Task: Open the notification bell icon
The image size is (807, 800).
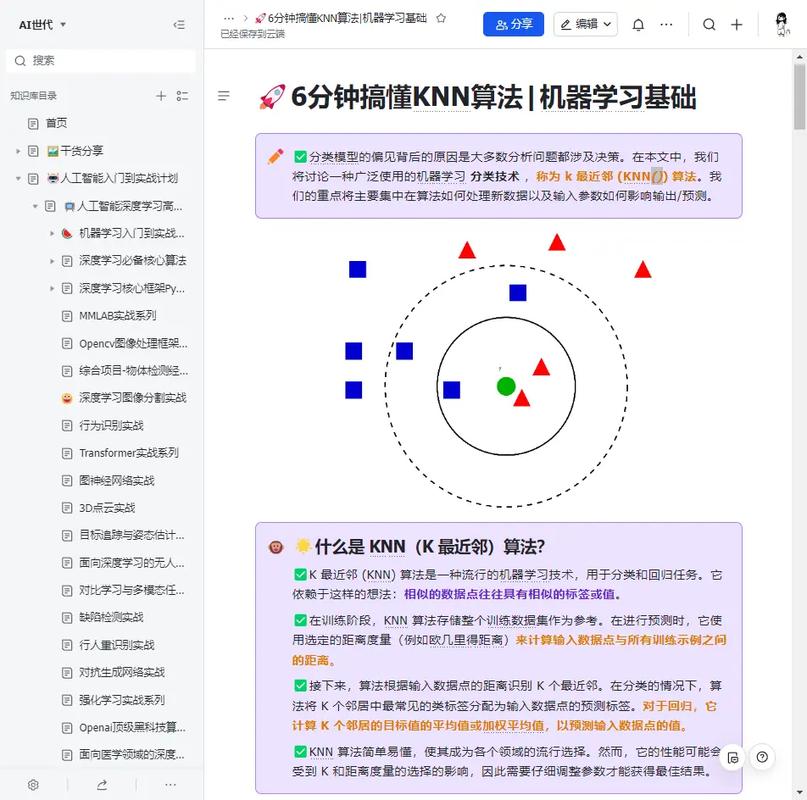Action: (639, 24)
